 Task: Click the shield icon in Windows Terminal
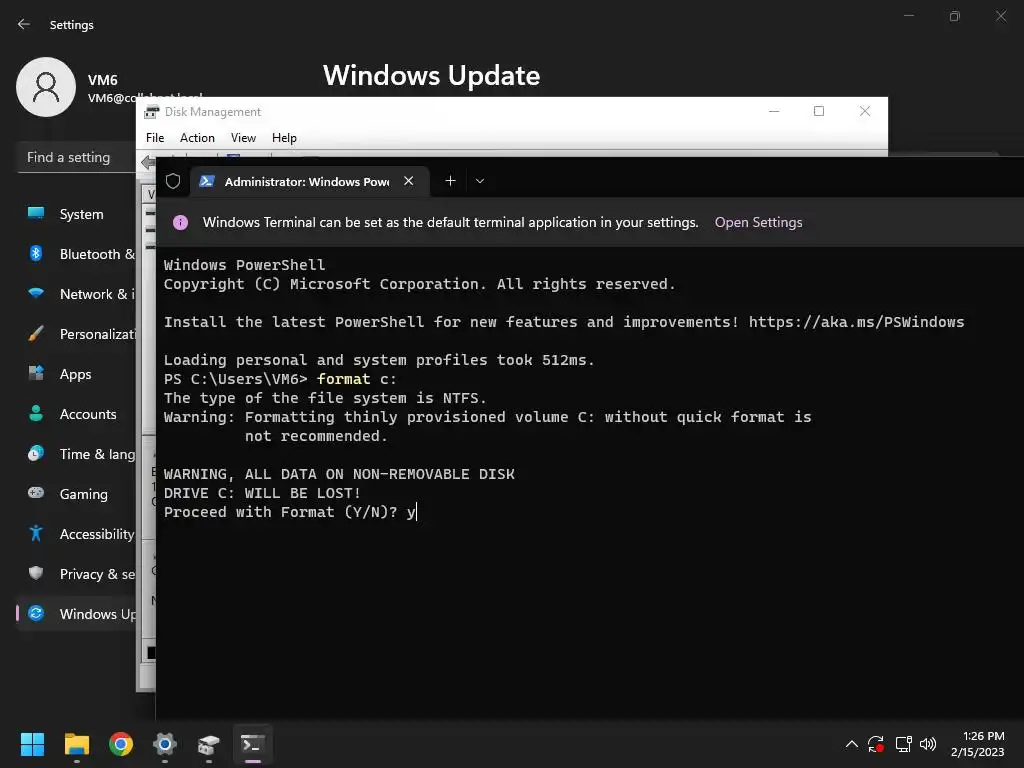pyautogui.click(x=172, y=181)
